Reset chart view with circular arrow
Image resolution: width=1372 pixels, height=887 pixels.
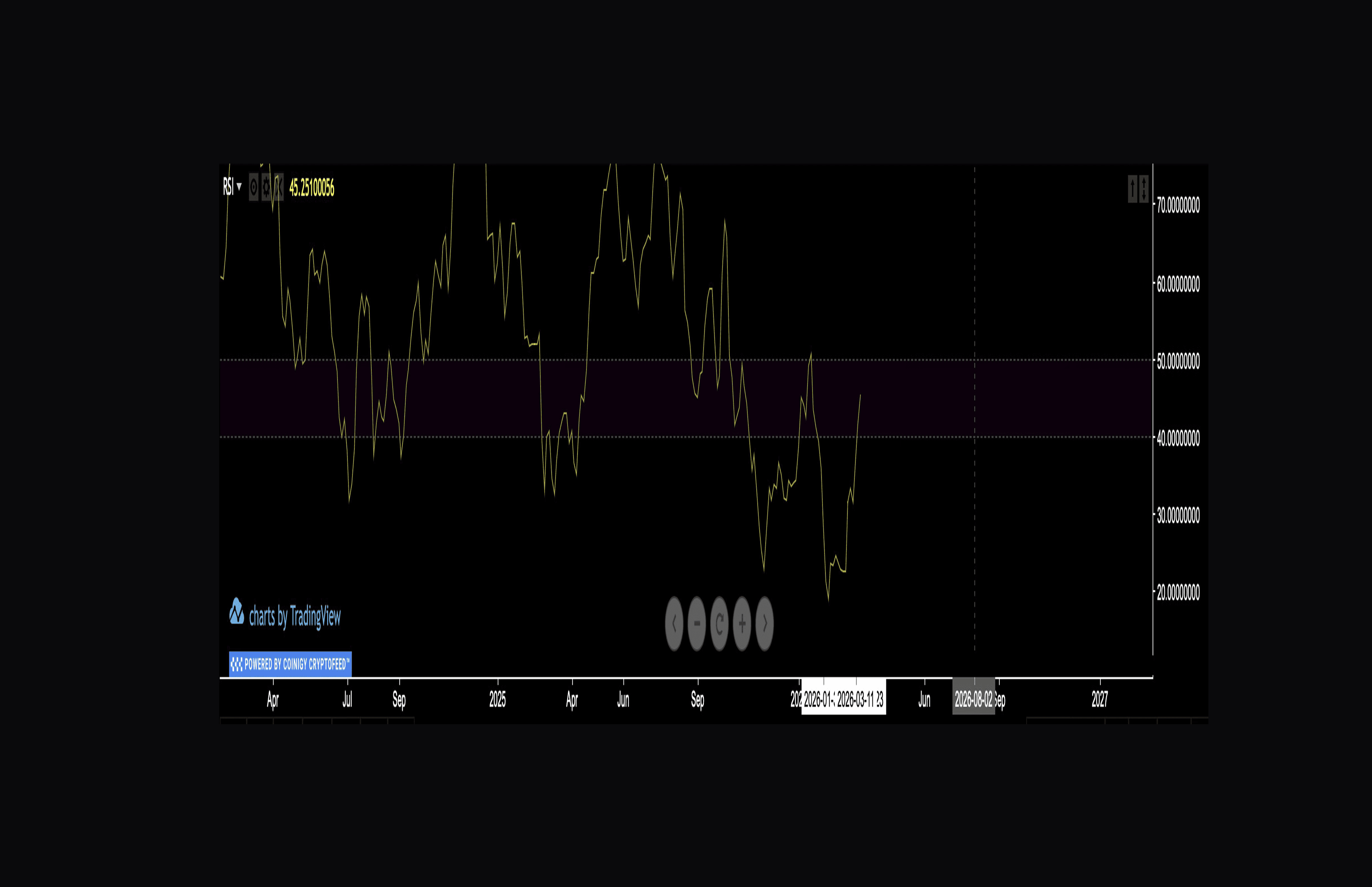[x=719, y=623]
